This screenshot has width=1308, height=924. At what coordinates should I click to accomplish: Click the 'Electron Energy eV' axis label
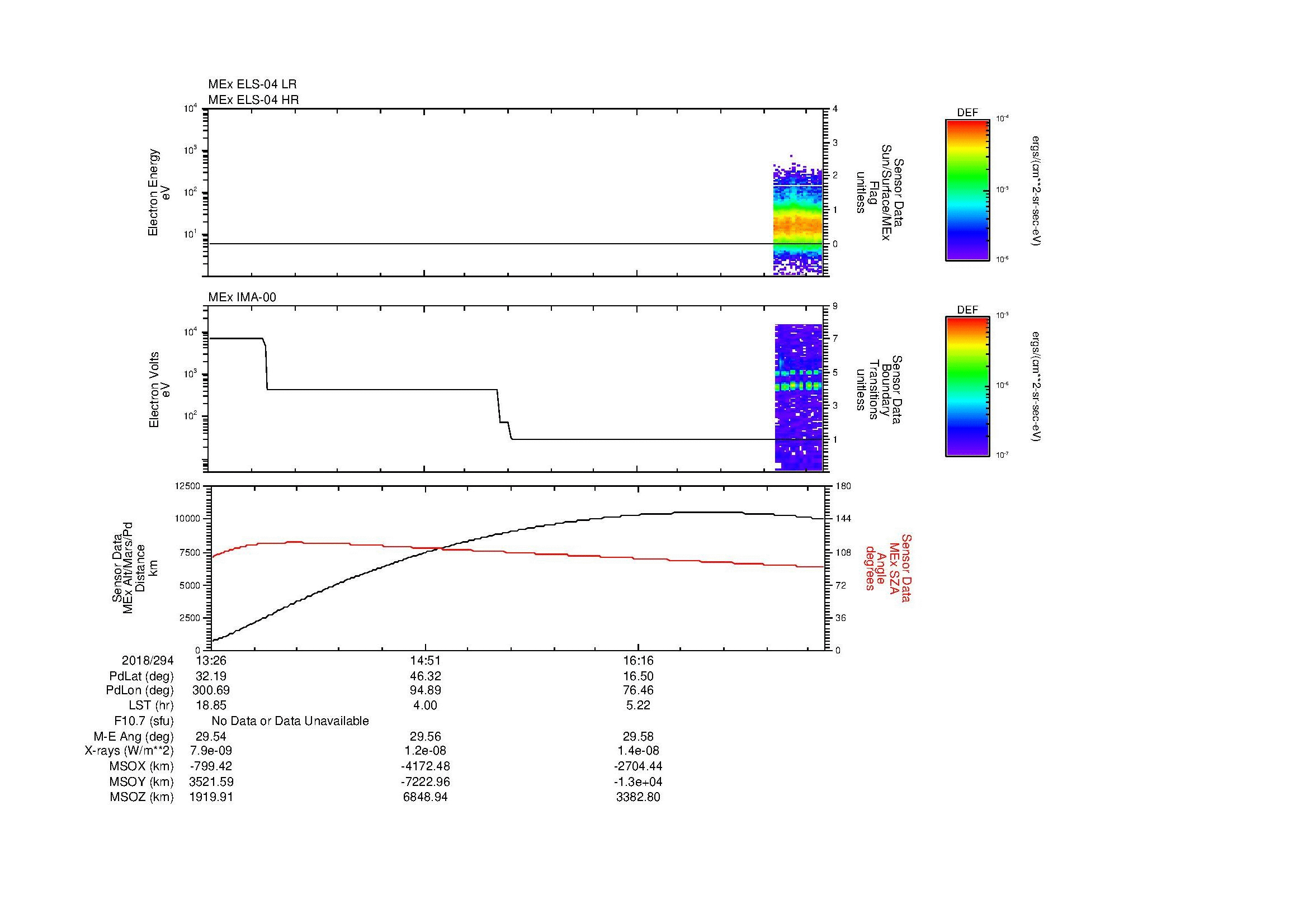pyautogui.click(x=159, y=192)
